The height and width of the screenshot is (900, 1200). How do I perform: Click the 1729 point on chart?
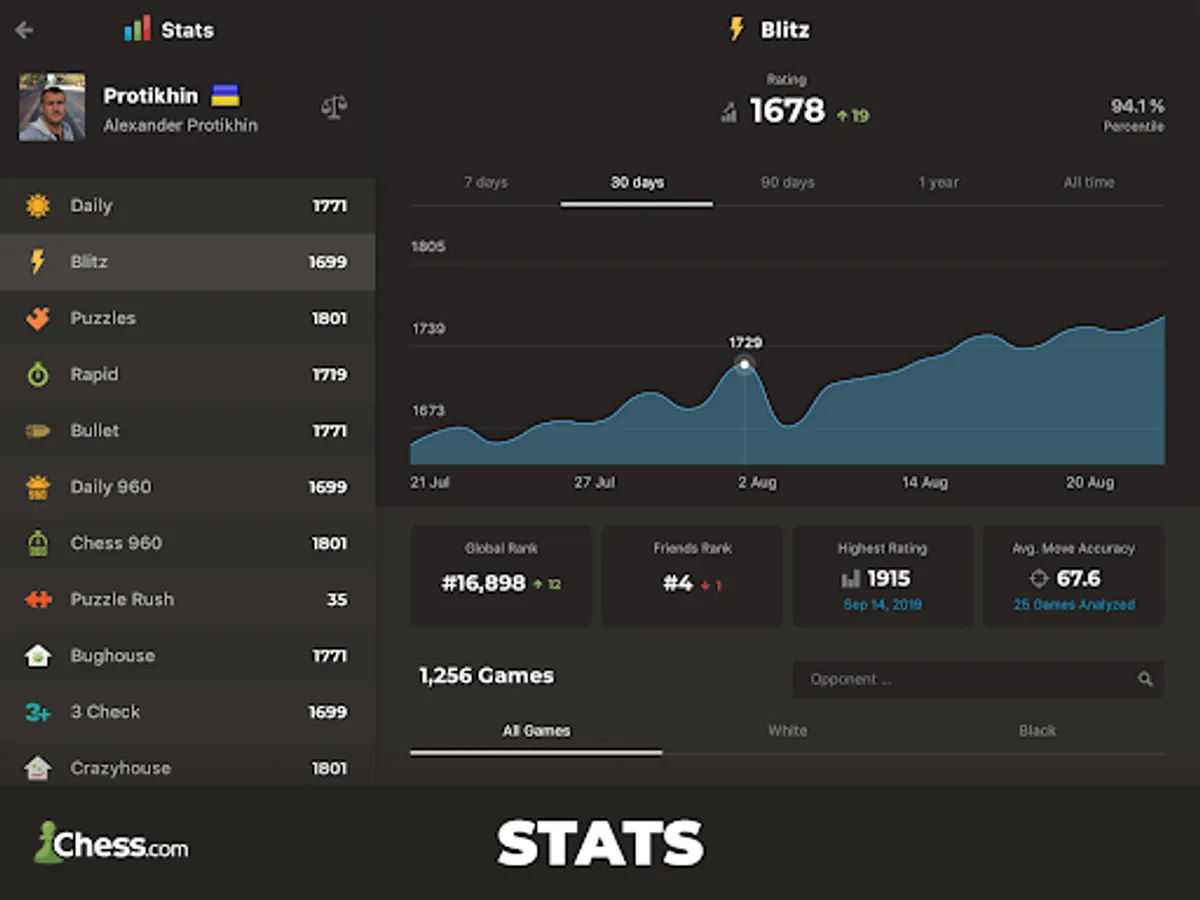(x=744, y=363)
